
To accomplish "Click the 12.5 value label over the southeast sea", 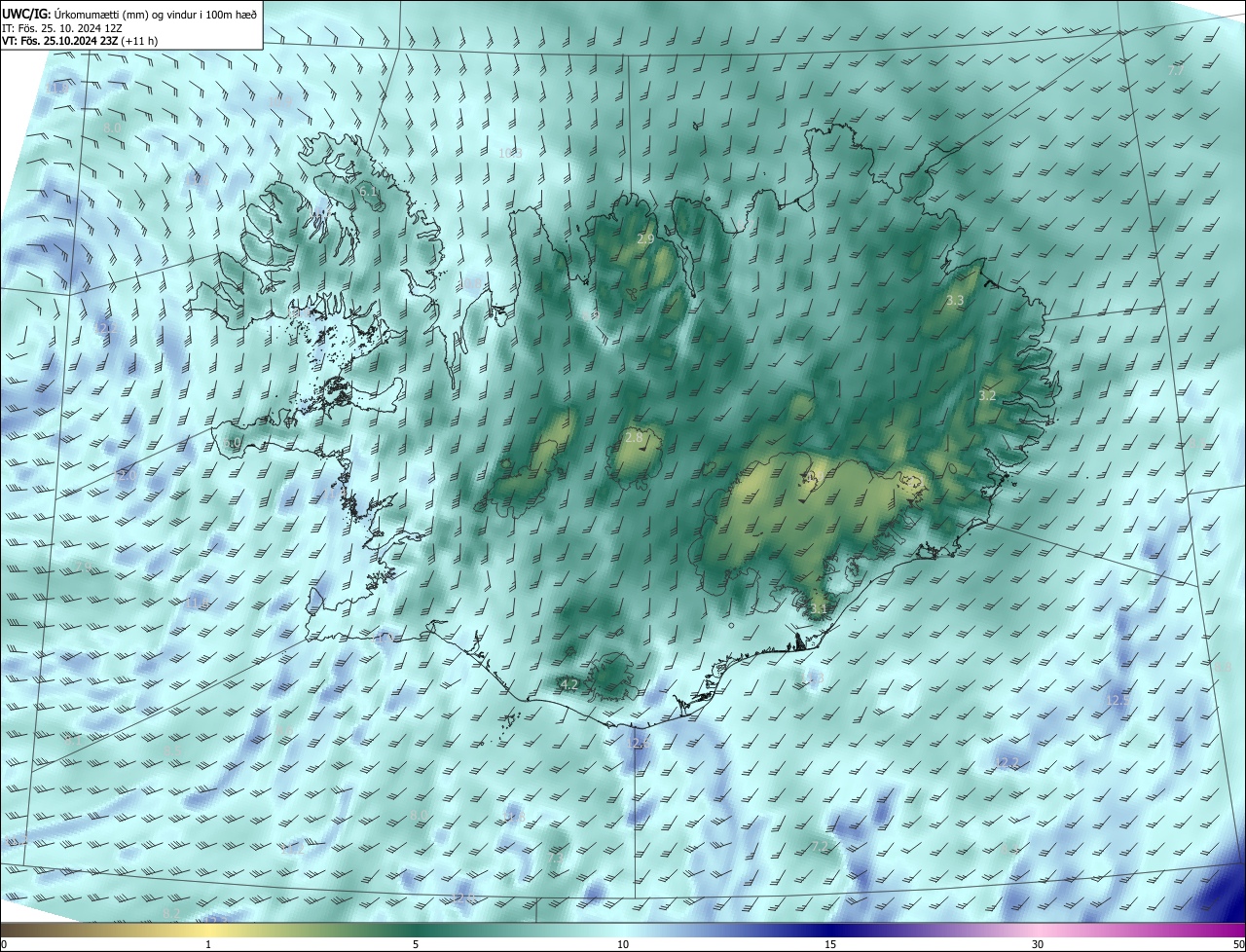I will pyautogui.click(x=1118, y=700).
